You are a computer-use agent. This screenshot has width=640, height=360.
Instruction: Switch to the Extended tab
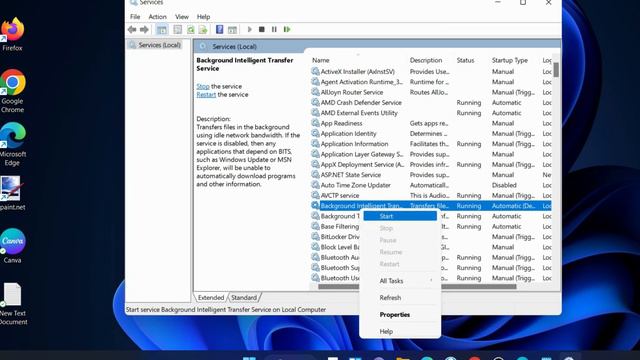[211, 298]
